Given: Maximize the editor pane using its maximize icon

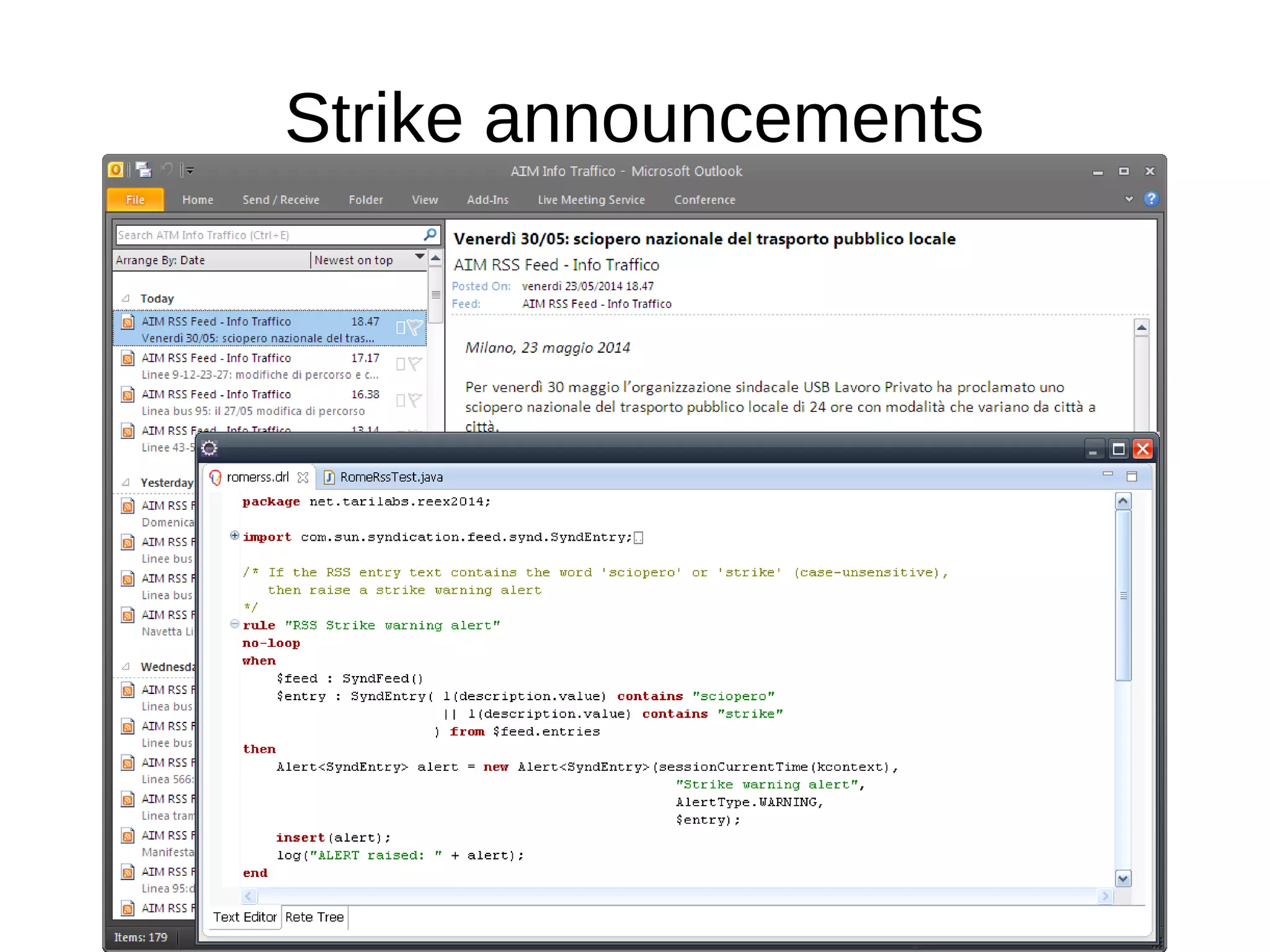Looking at the screenshot, I should [1132, 476].
